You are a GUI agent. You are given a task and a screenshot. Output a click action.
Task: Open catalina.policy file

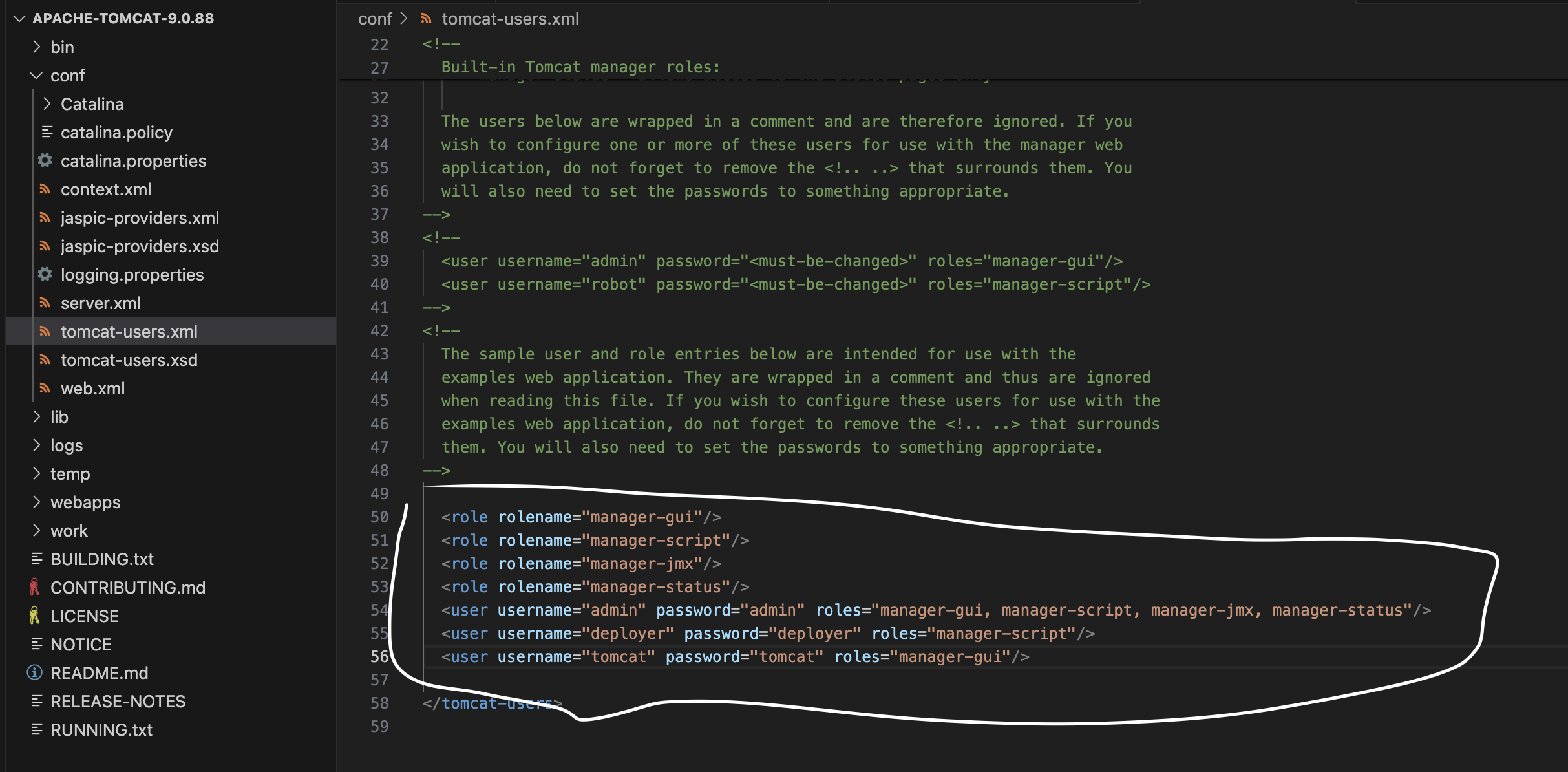click(x=117, y=132)
